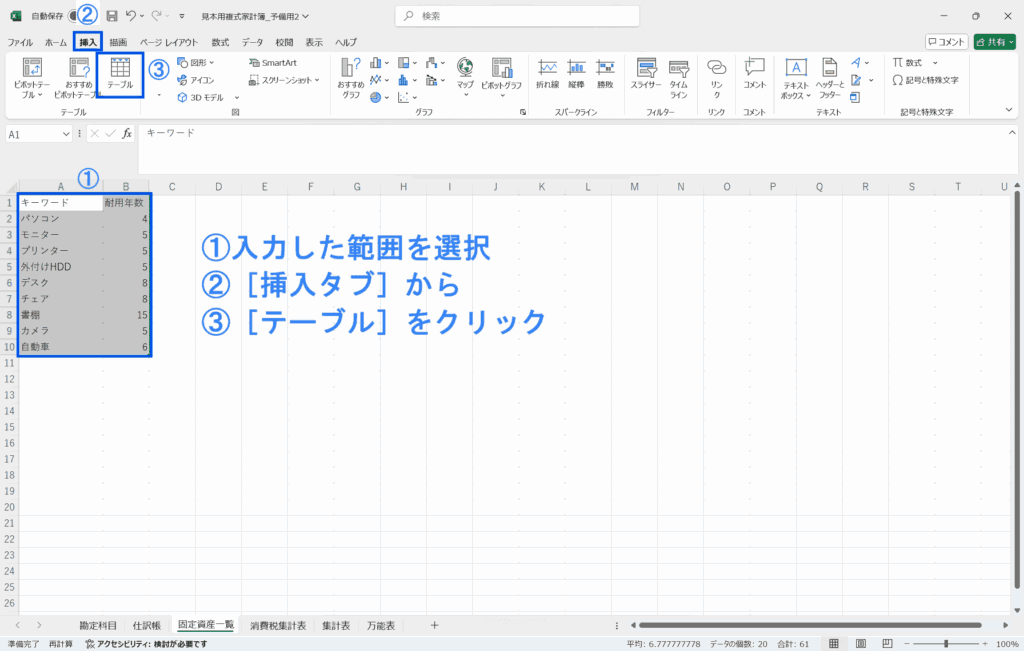Click the テーブル (Table) button
Viewport: 1024px width, 651px height.
(x=120, y=74)
